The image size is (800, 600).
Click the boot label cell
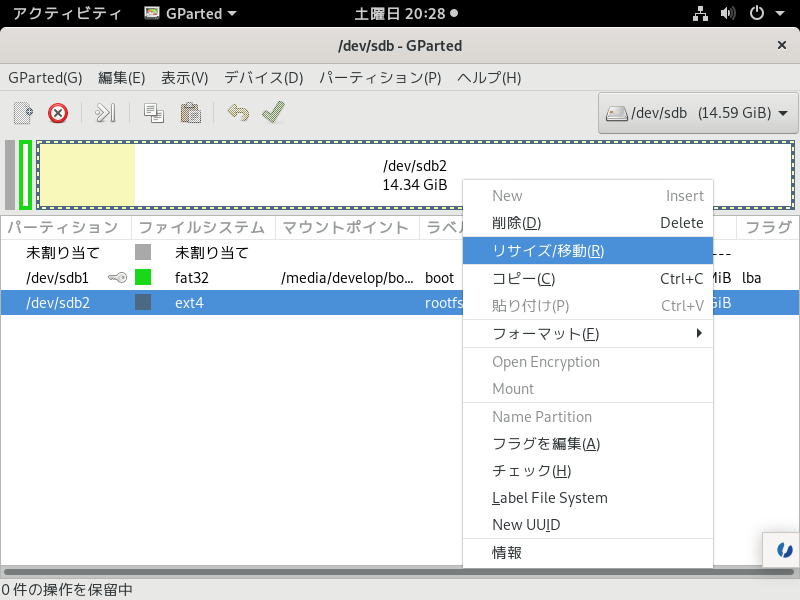[439, 278]
